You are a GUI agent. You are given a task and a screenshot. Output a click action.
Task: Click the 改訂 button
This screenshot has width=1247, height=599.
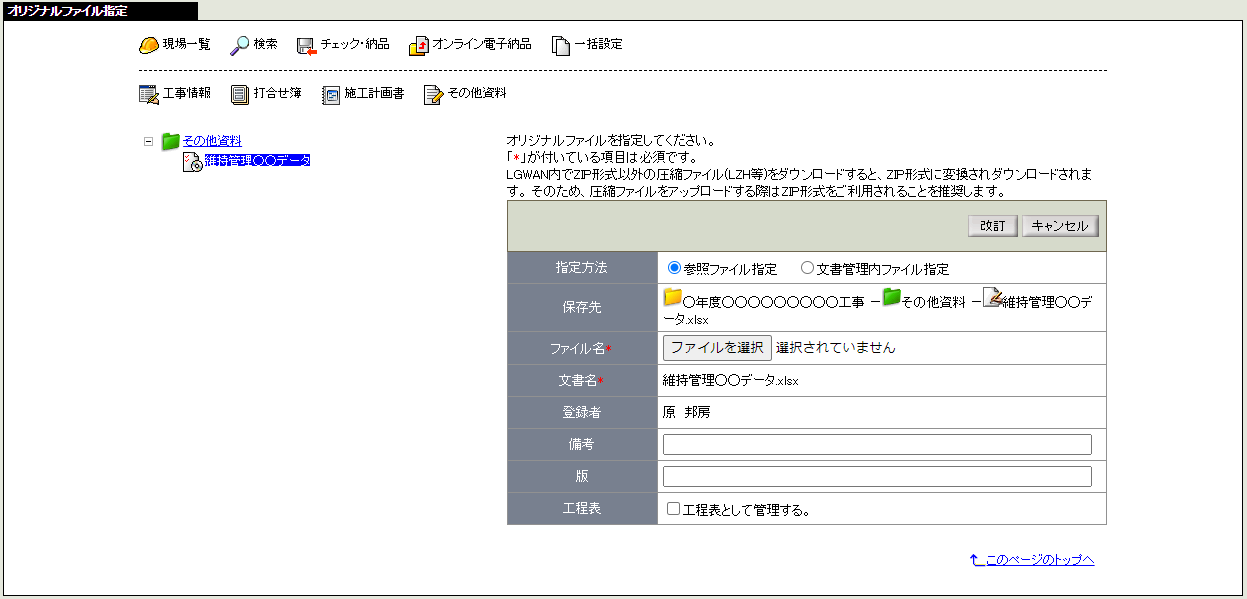click(993, 226)
